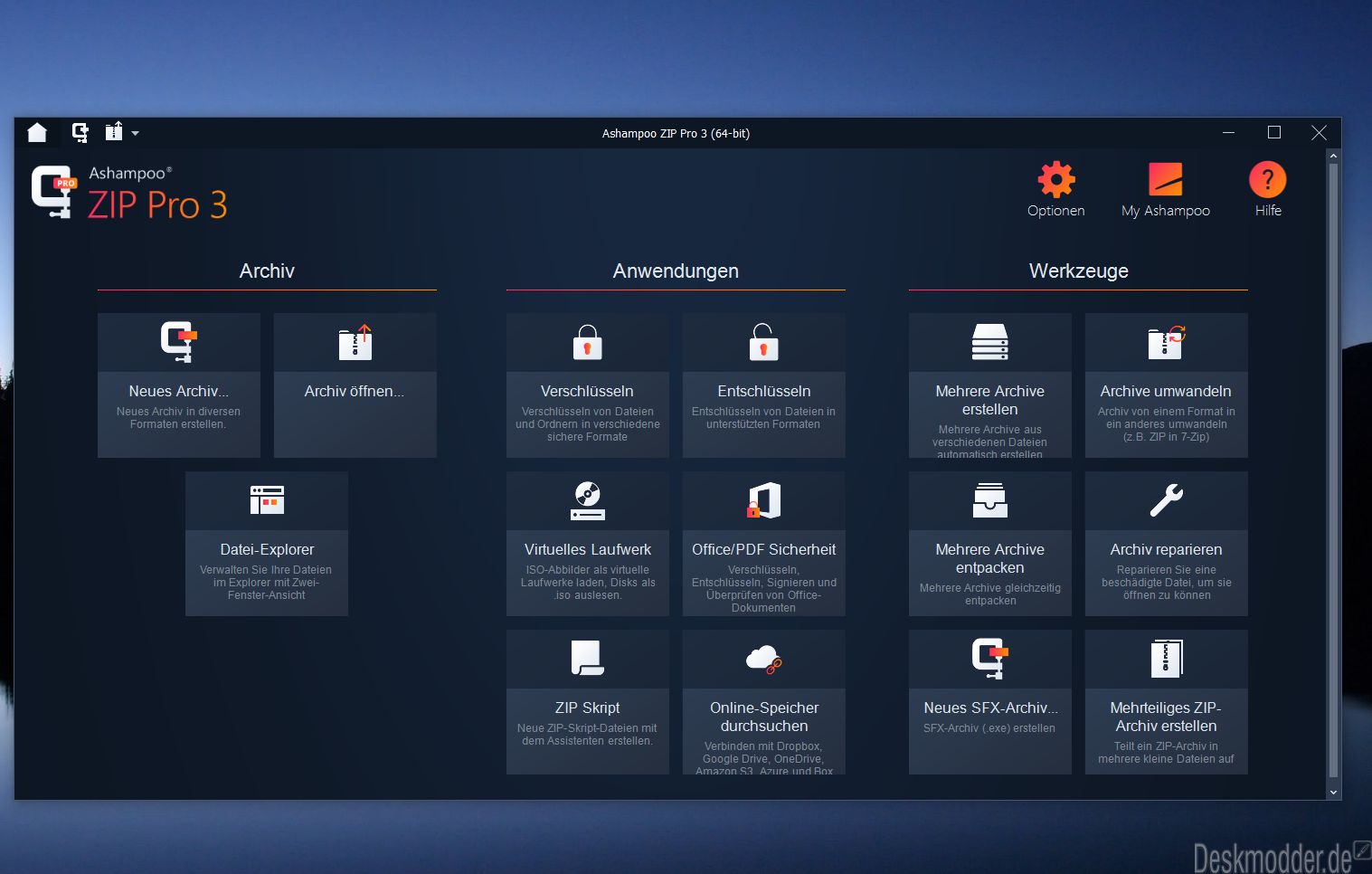Image resolution: width=1372 pixels, height=874 pixels.
Task: Click the Mehrteiliges ZIP-Archiv zipper icon
Action: (x=1167, y=658)
